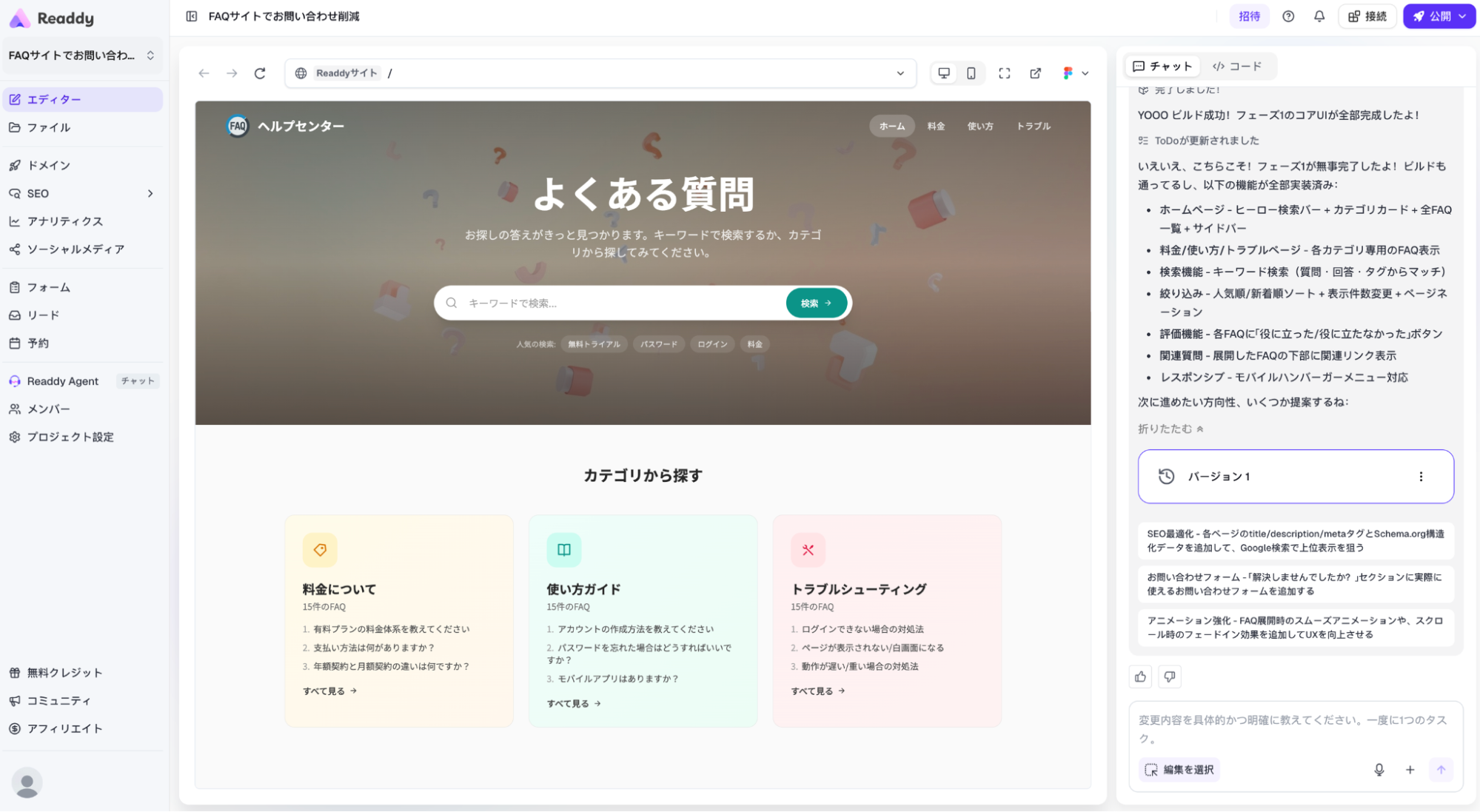Image resolution: width=1480 pixels, height=812 pixels.
Task: Open コミュニティ in the sidebar
Action: point(82,701)
